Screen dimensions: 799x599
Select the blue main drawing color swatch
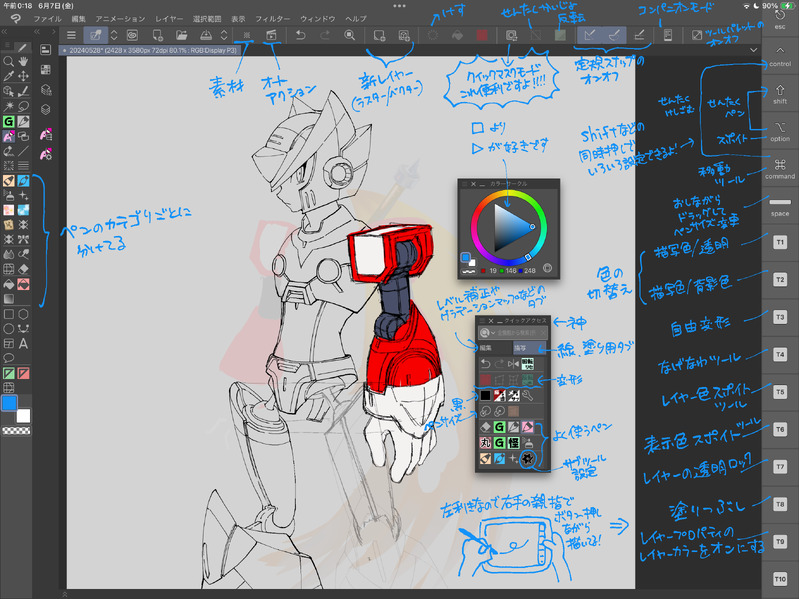tap(9, 403)
